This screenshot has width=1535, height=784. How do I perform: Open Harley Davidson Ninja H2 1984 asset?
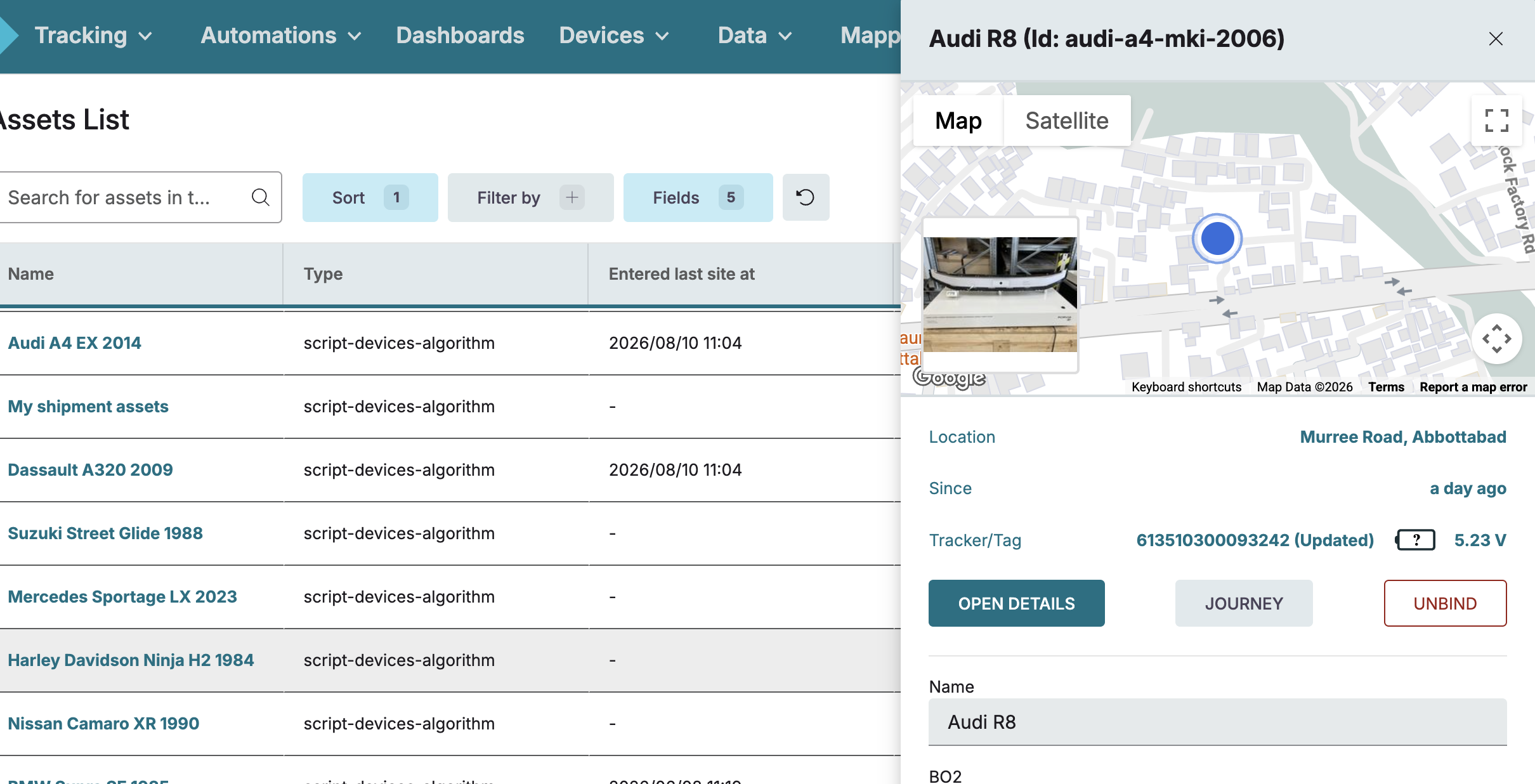[131, 660]
